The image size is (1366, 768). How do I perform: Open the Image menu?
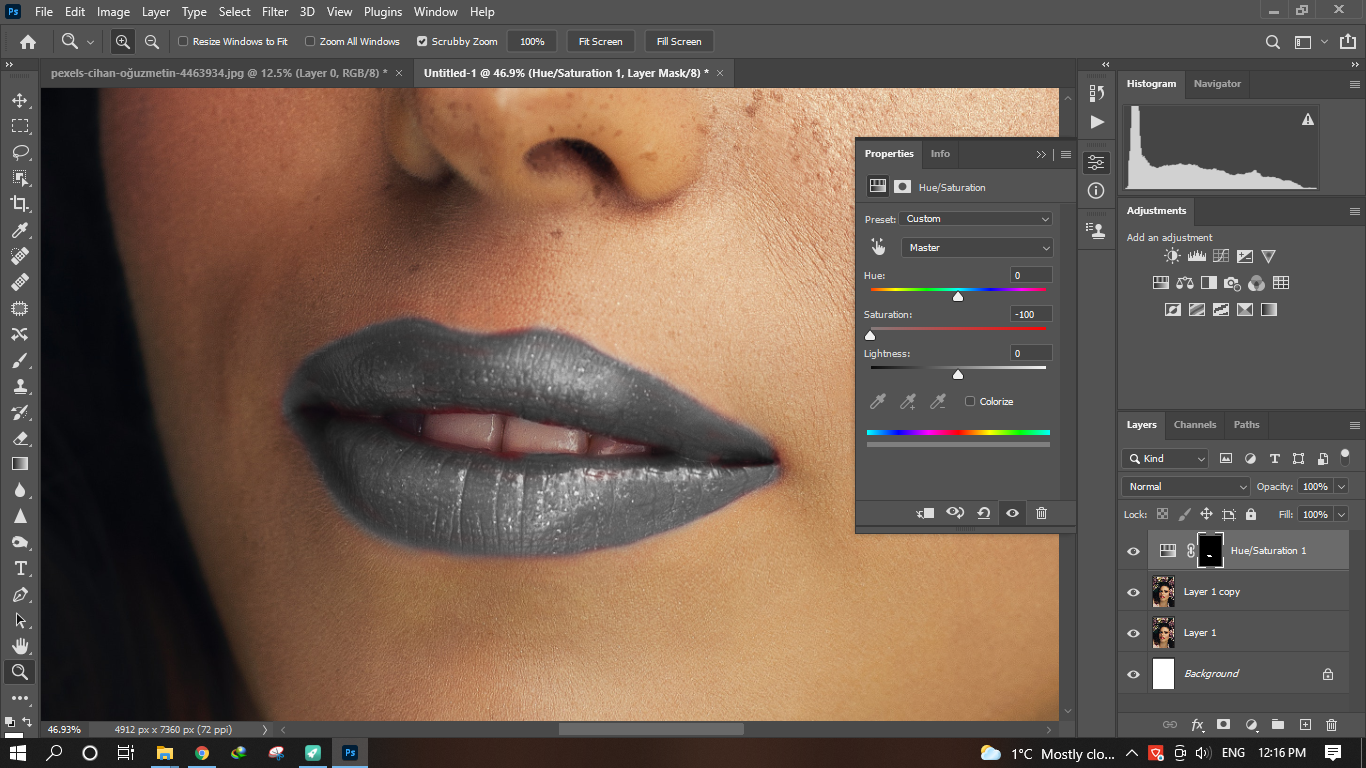tap(113, 12)
